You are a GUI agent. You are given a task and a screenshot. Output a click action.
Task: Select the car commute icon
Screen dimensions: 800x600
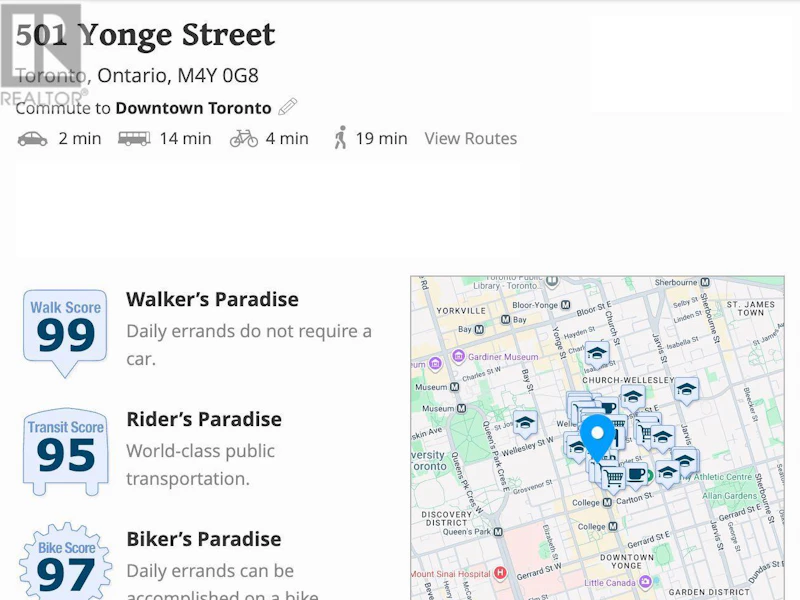tap(33, 139)
